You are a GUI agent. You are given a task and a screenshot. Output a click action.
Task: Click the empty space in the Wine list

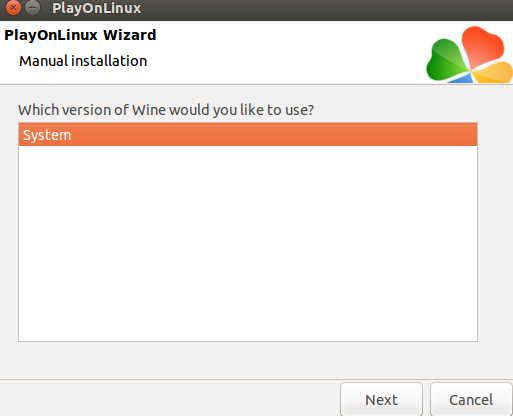click(x=248, y=243)
